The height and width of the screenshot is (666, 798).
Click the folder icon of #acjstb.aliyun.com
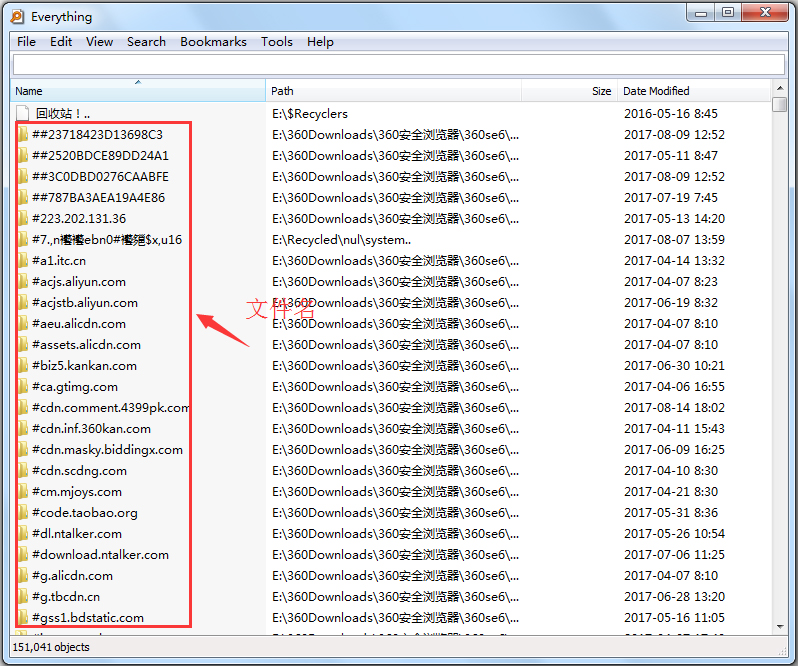tap(22, 302)
